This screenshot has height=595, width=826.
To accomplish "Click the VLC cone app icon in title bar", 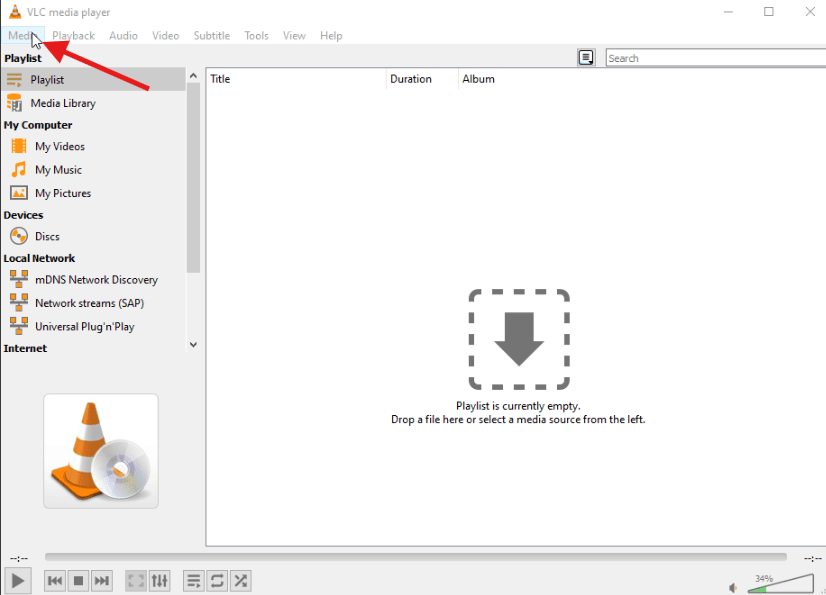I will 15,12.
